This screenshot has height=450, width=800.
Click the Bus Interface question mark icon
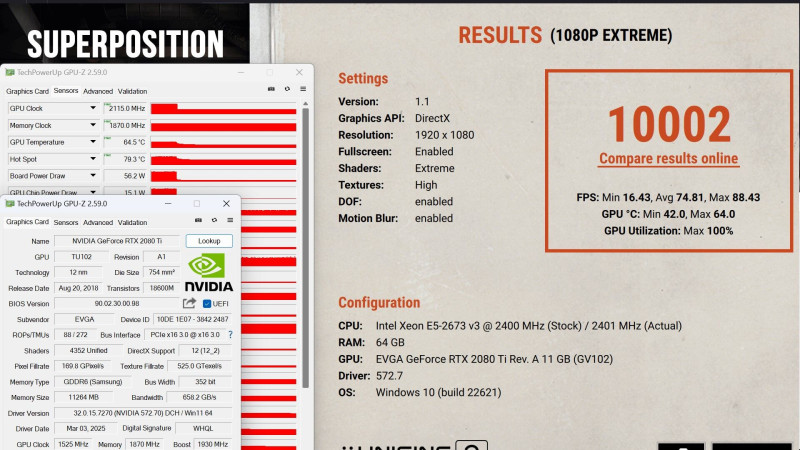[231, 335]
